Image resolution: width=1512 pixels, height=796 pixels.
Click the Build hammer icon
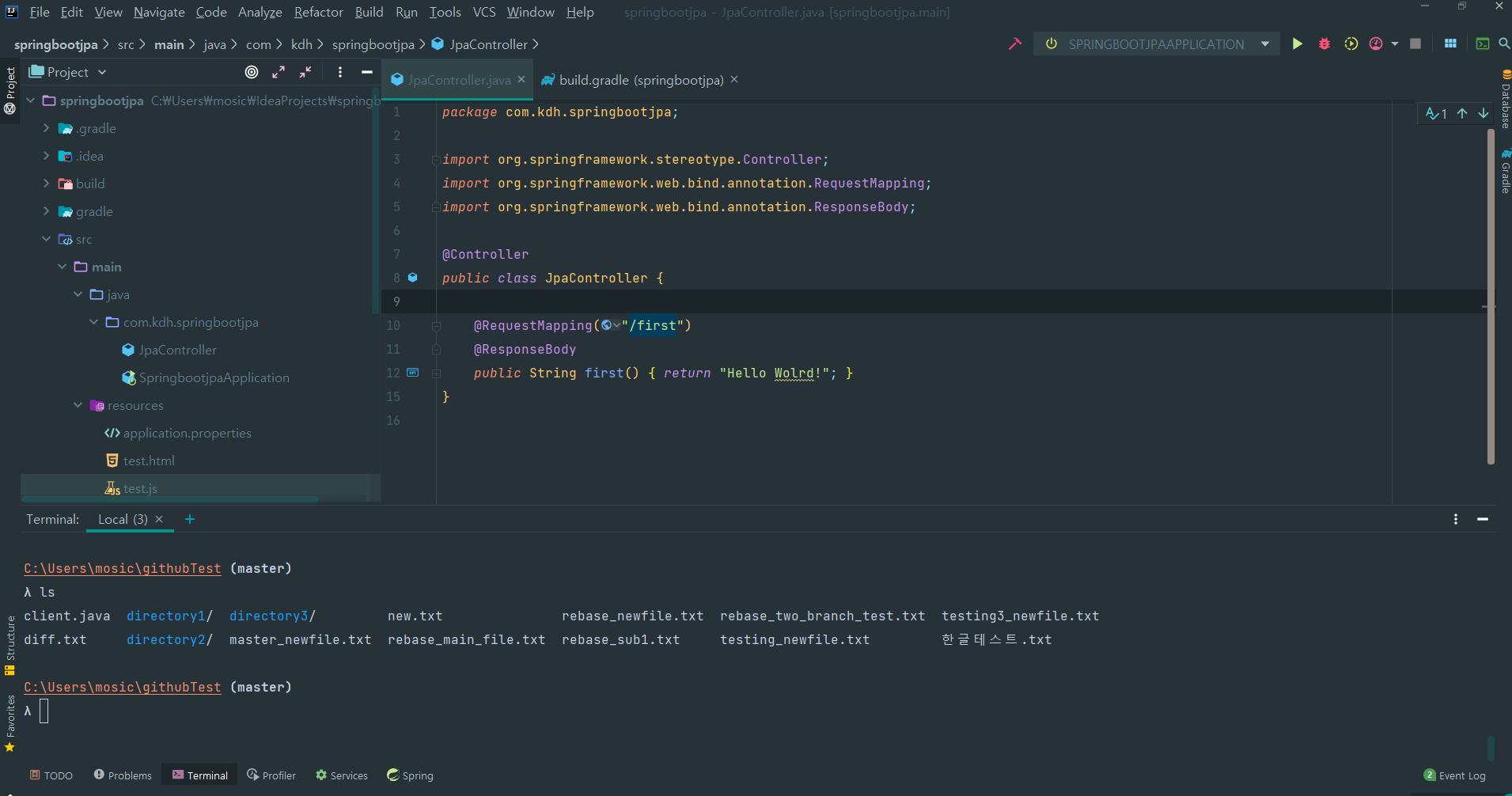pos(1015,44)
